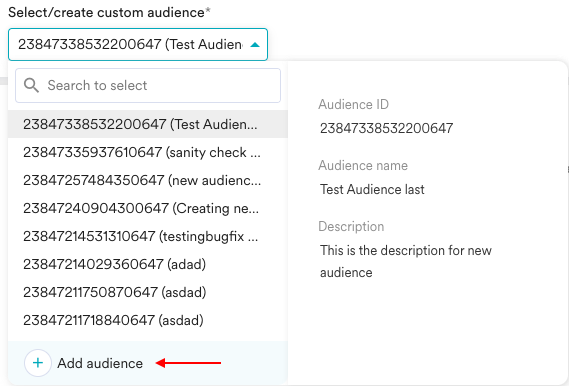The width and height of the screenshot is (569, 386).
Task: Click the Add audience button
Action: (84, 363)
